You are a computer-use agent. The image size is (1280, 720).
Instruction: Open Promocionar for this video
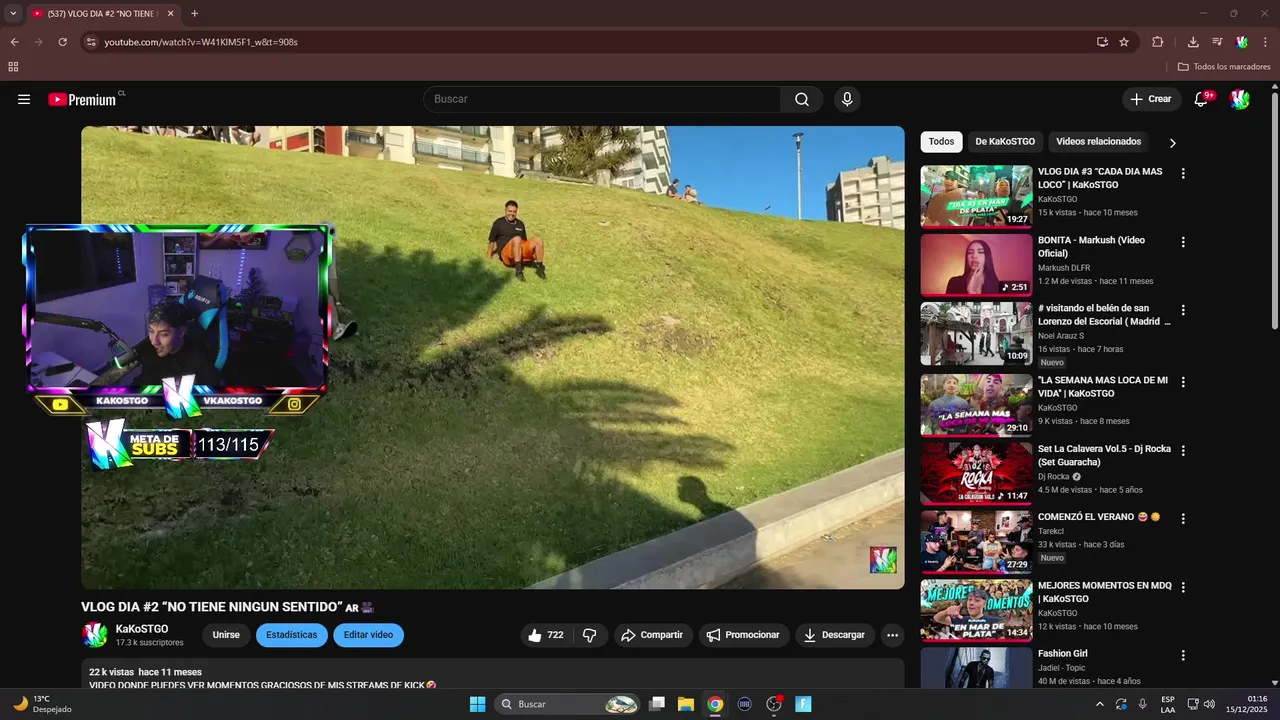pos(743,635)
